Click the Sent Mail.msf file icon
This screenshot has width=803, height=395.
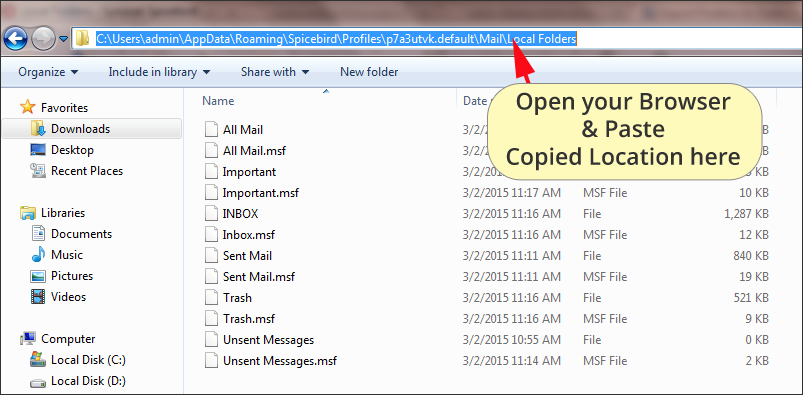[x=211, y=277]
